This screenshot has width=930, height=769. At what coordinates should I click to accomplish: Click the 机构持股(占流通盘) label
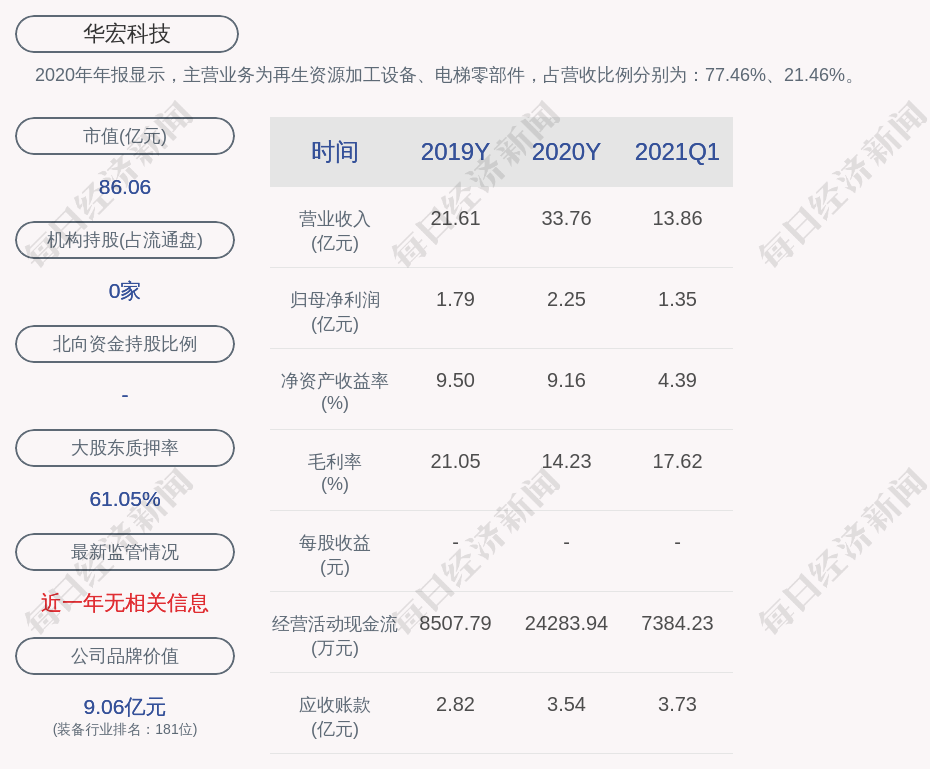(125, 240)
